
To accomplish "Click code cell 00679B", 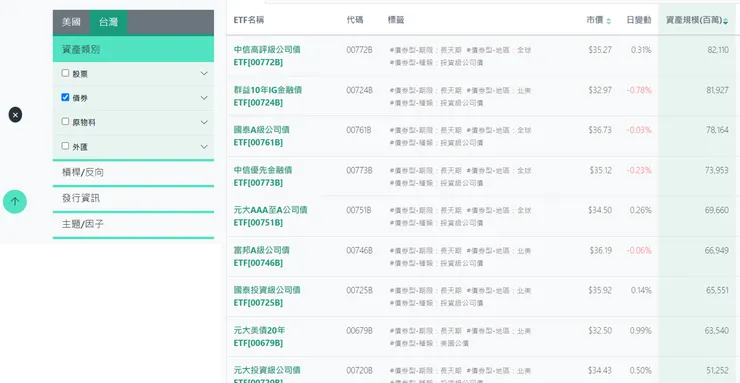I will click(x=359, y=331).
